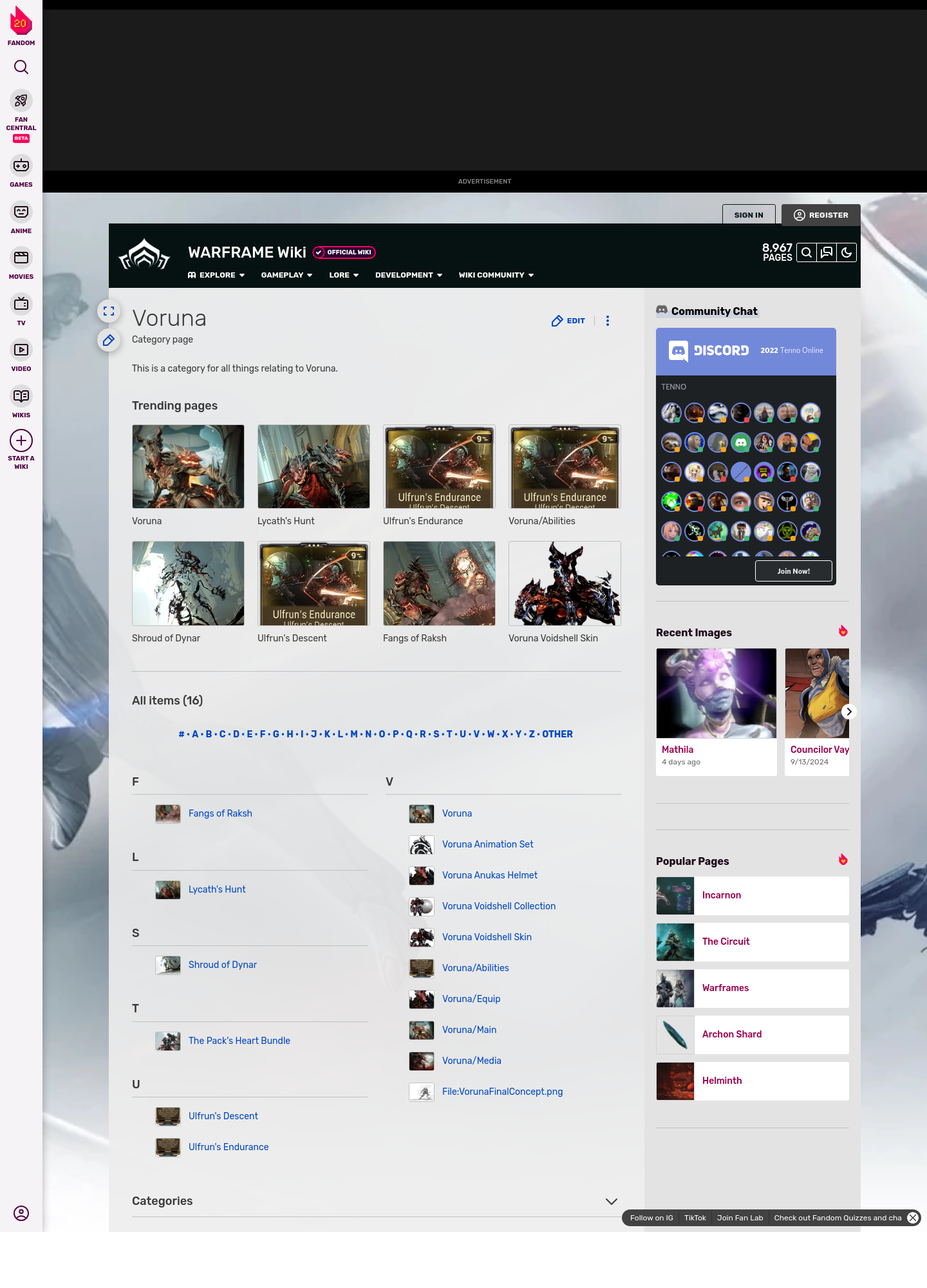Expand the Wiki Community dropdown menu
Viewport: 927px width, 1288px height.
(x=496, y=275)
